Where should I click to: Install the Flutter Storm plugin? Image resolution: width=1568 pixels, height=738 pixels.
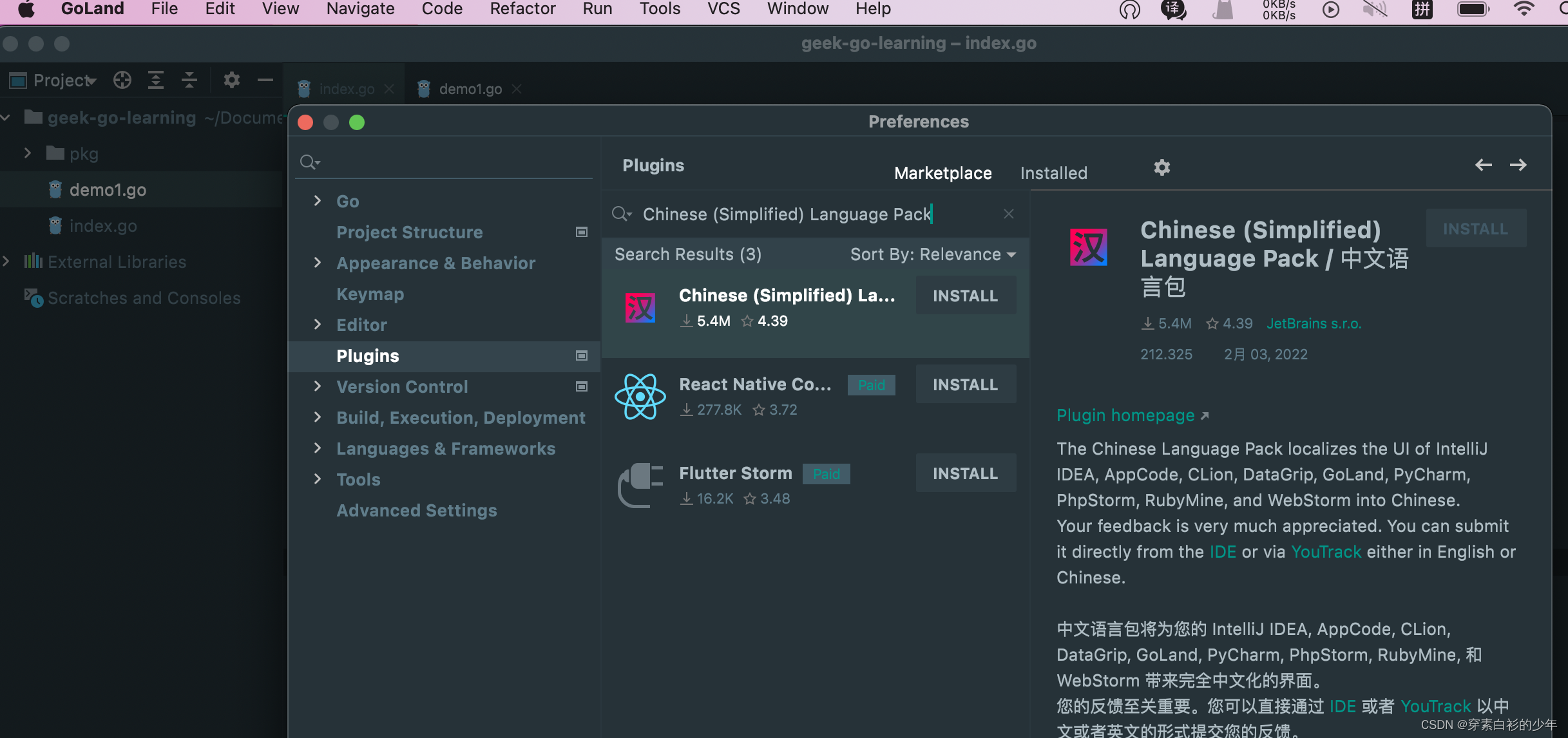click(965, 473)
